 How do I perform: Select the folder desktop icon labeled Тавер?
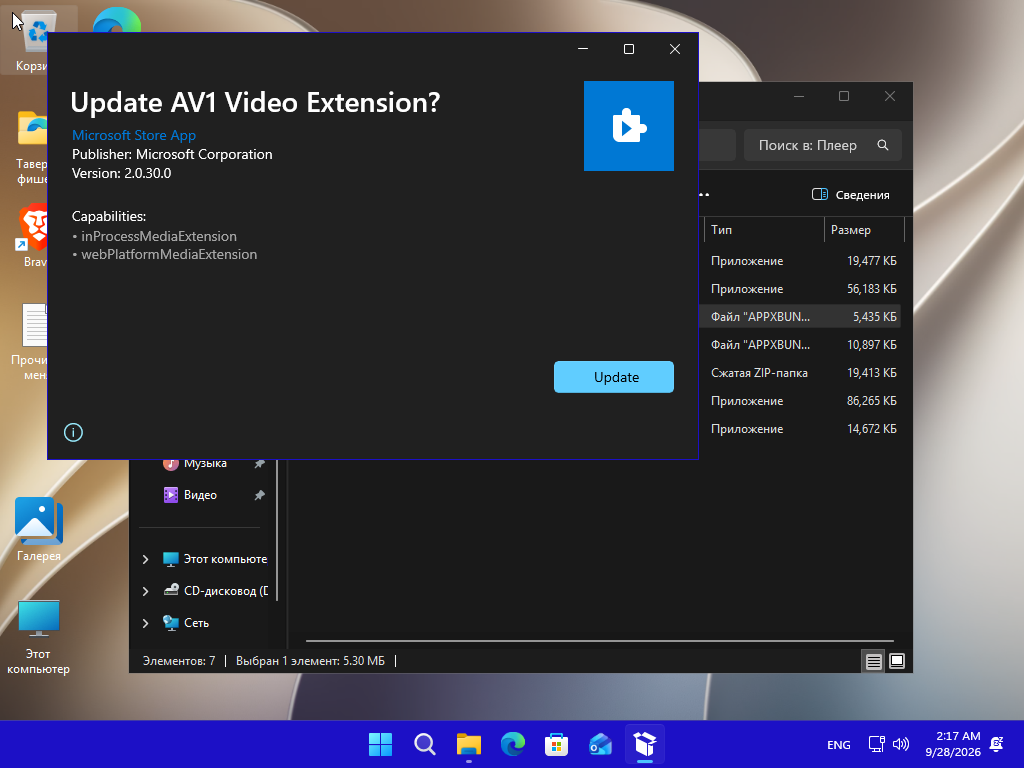pos(31,148)
